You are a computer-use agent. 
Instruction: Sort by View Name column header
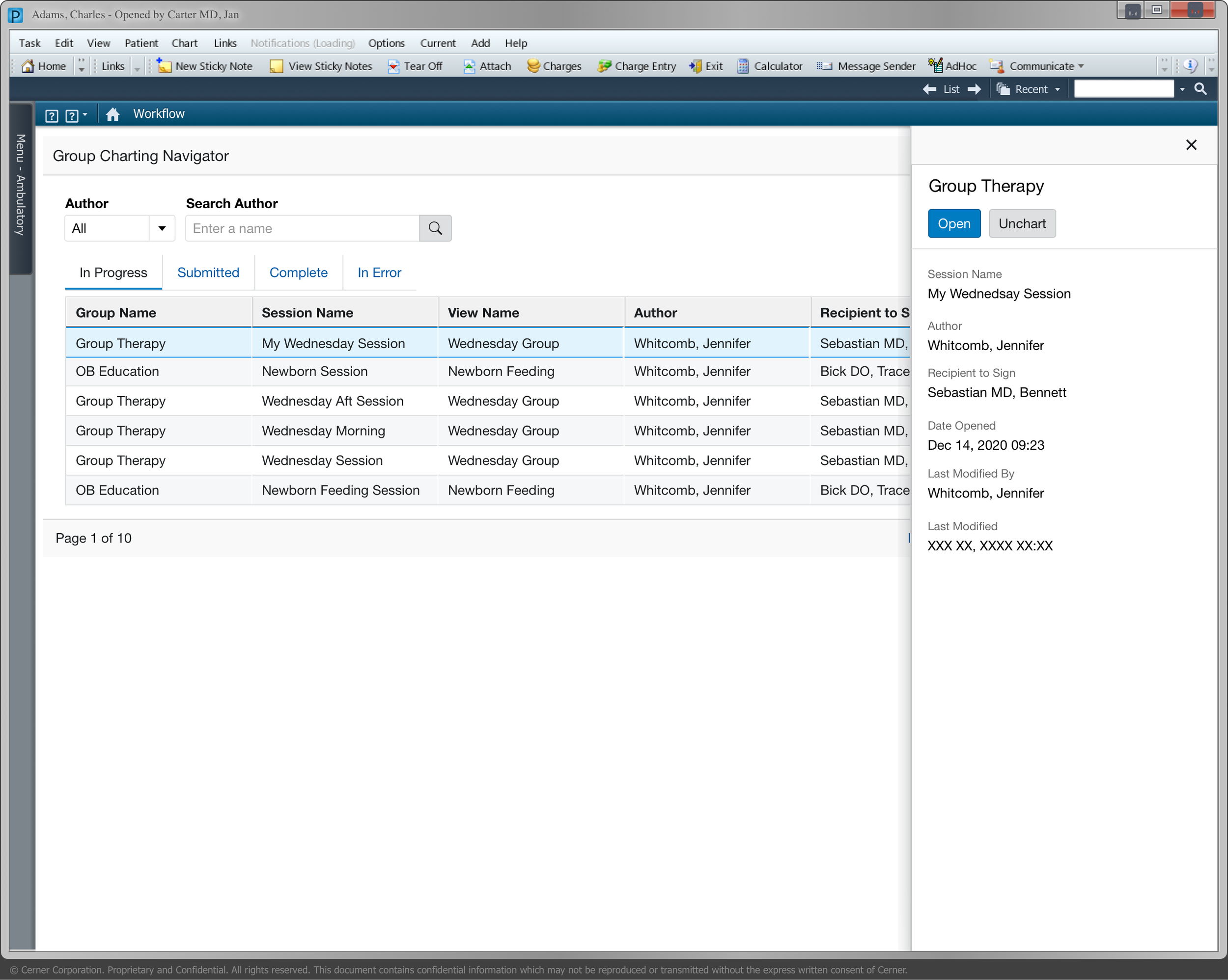(531, 313)
